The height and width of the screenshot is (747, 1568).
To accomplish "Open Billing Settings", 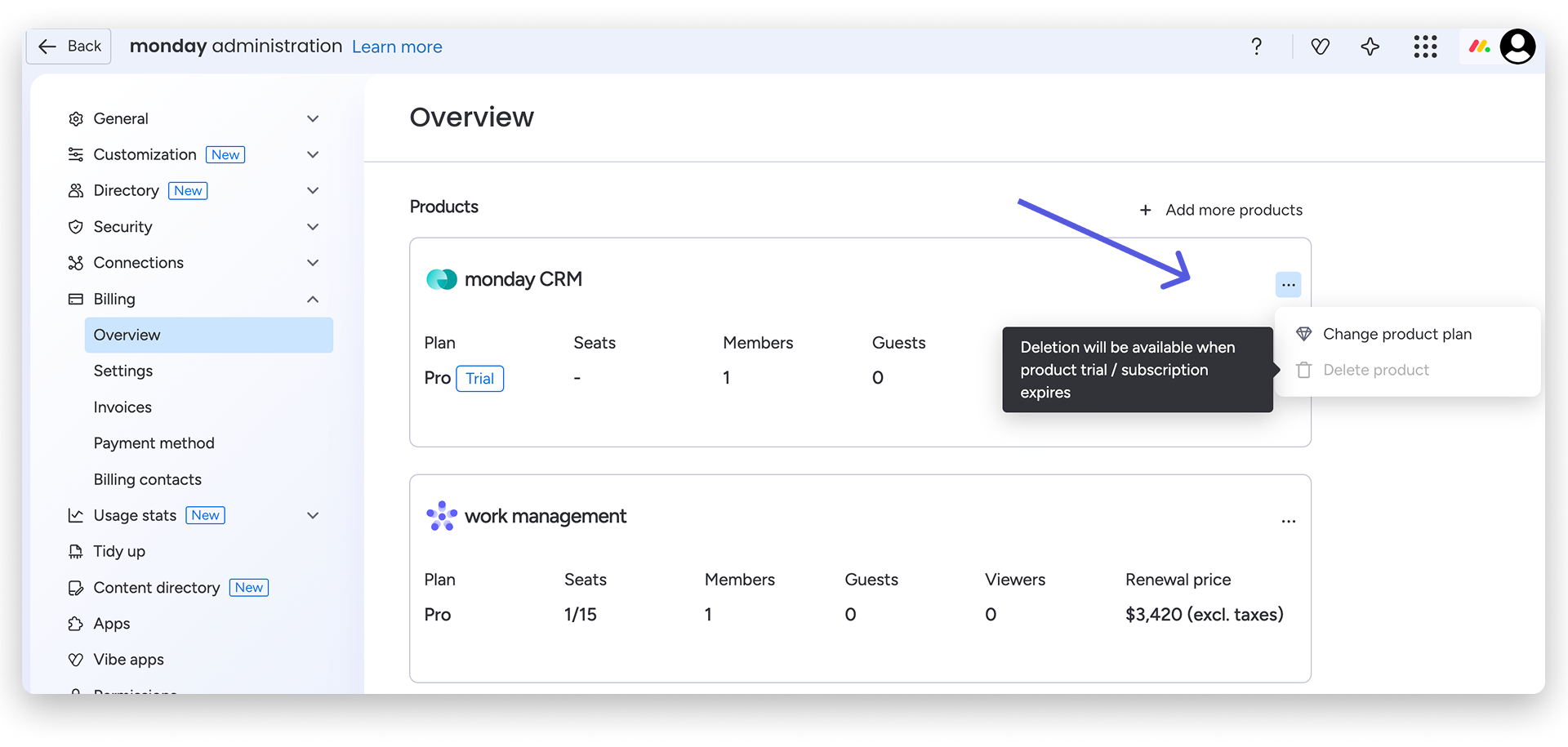I will pos(123,371).
